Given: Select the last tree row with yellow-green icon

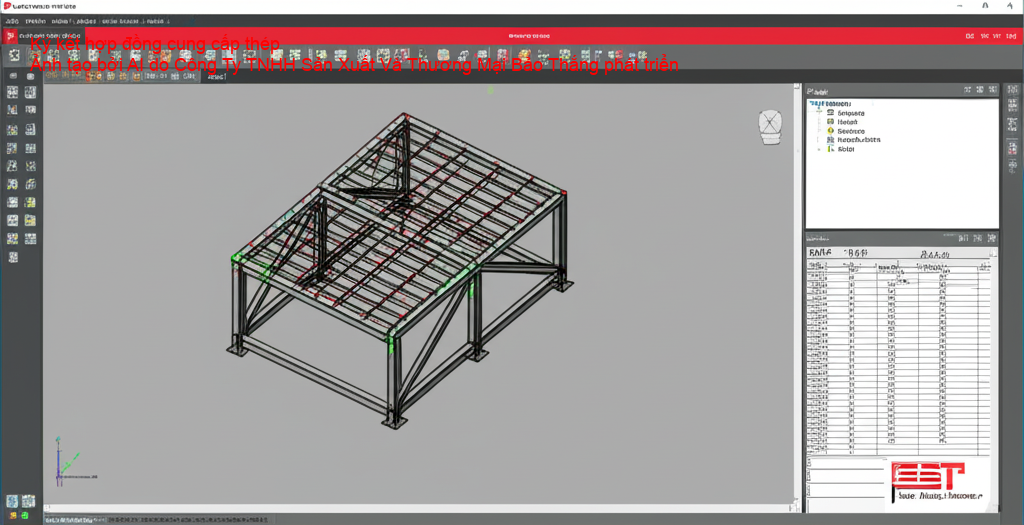Looking at the screenshot, I should (840, 149).
